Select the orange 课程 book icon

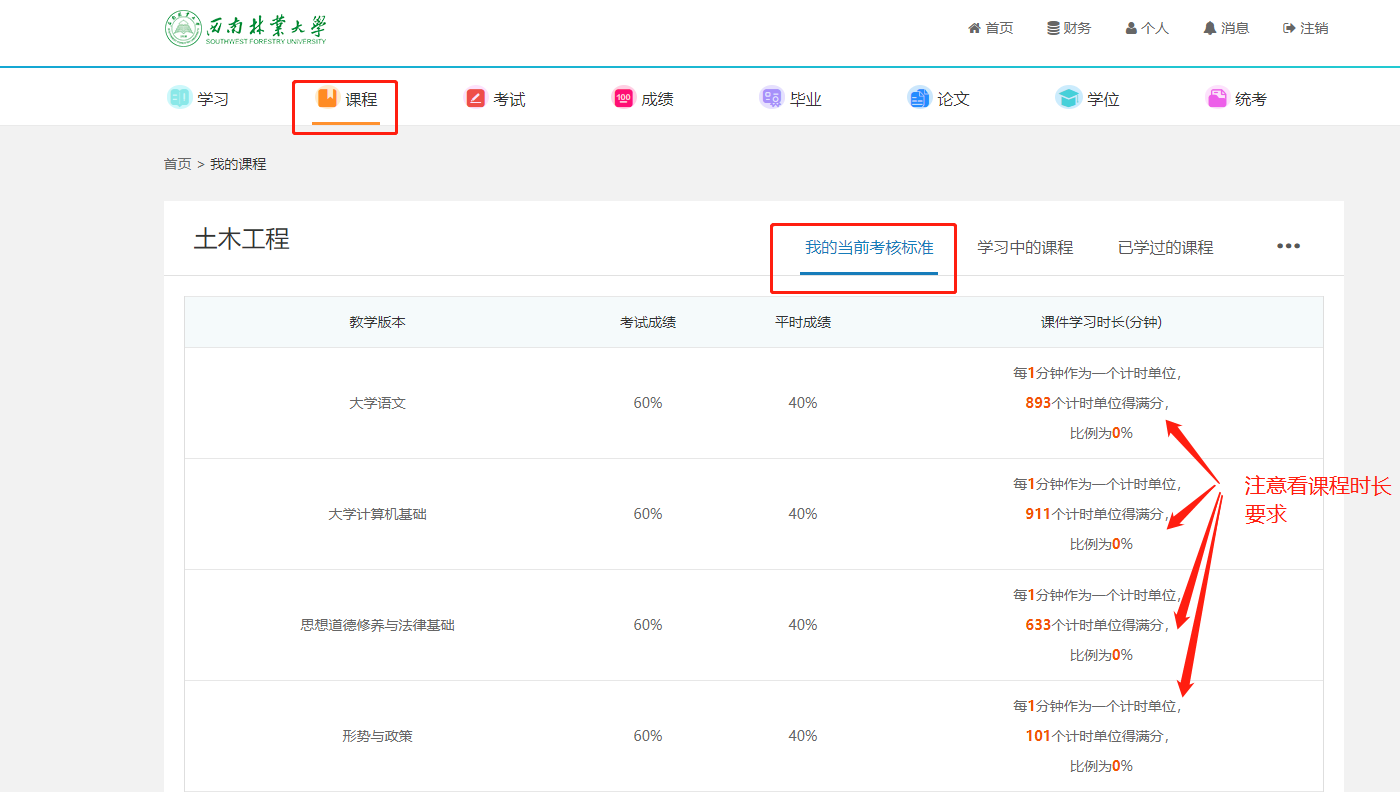327,98
